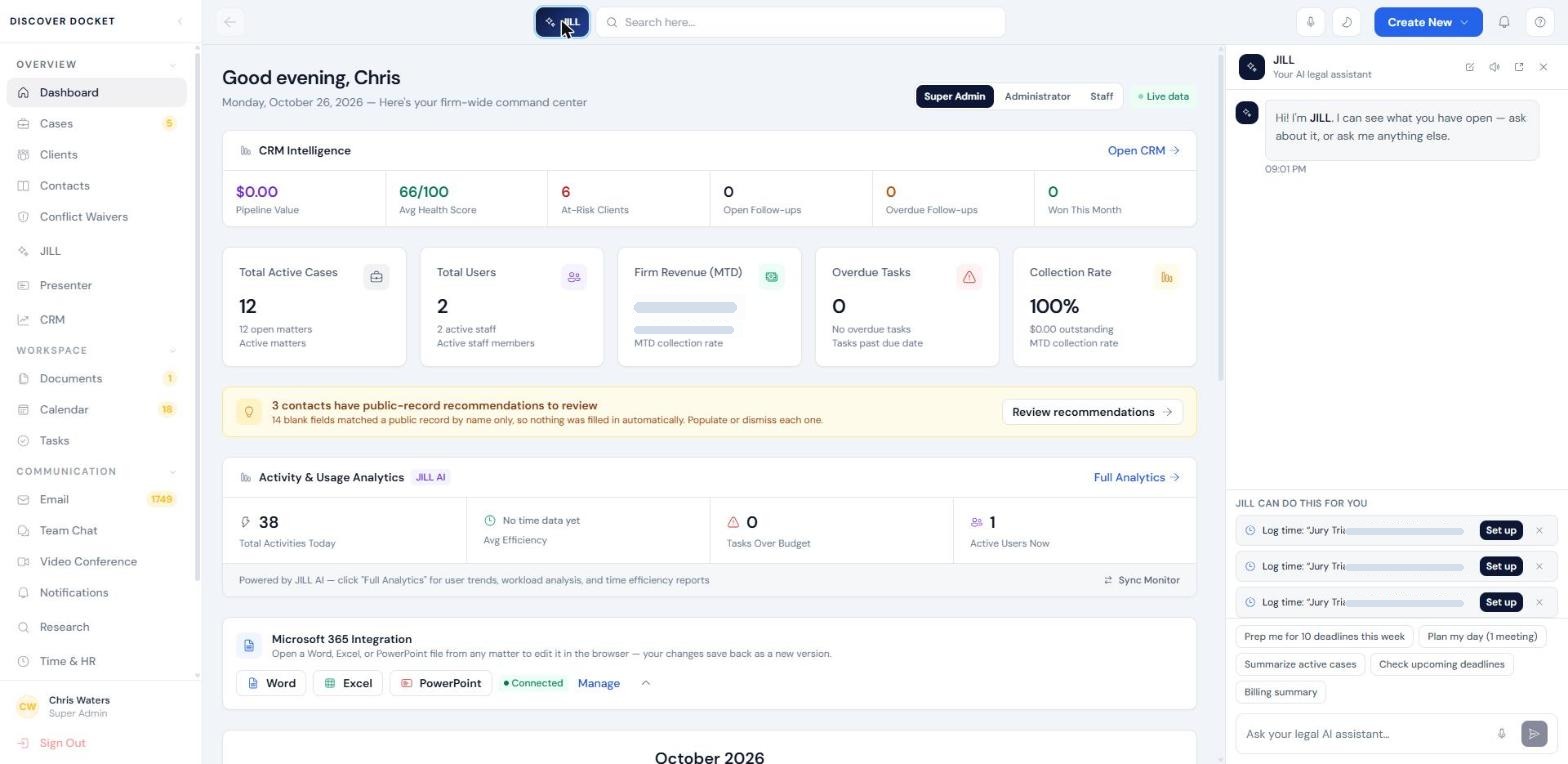This screenshot has width=1568, height=764.
Task: Open the Create New dropdown
Action: point(1428,22)
